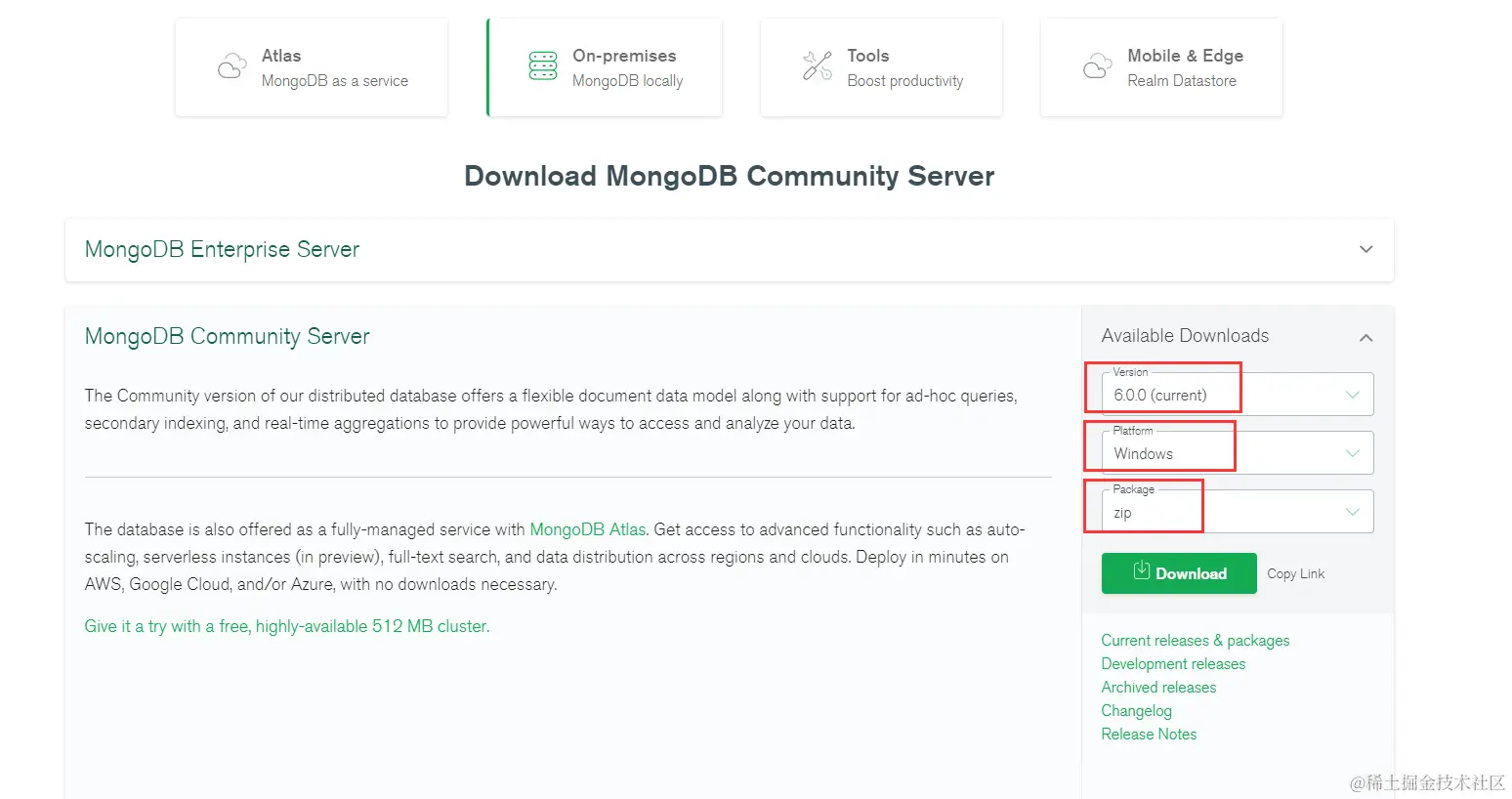The width and height of the screenshot is (1512, 799).
Task: Click the Mobile & Edge cloud icon
Action: (1097, 66)
